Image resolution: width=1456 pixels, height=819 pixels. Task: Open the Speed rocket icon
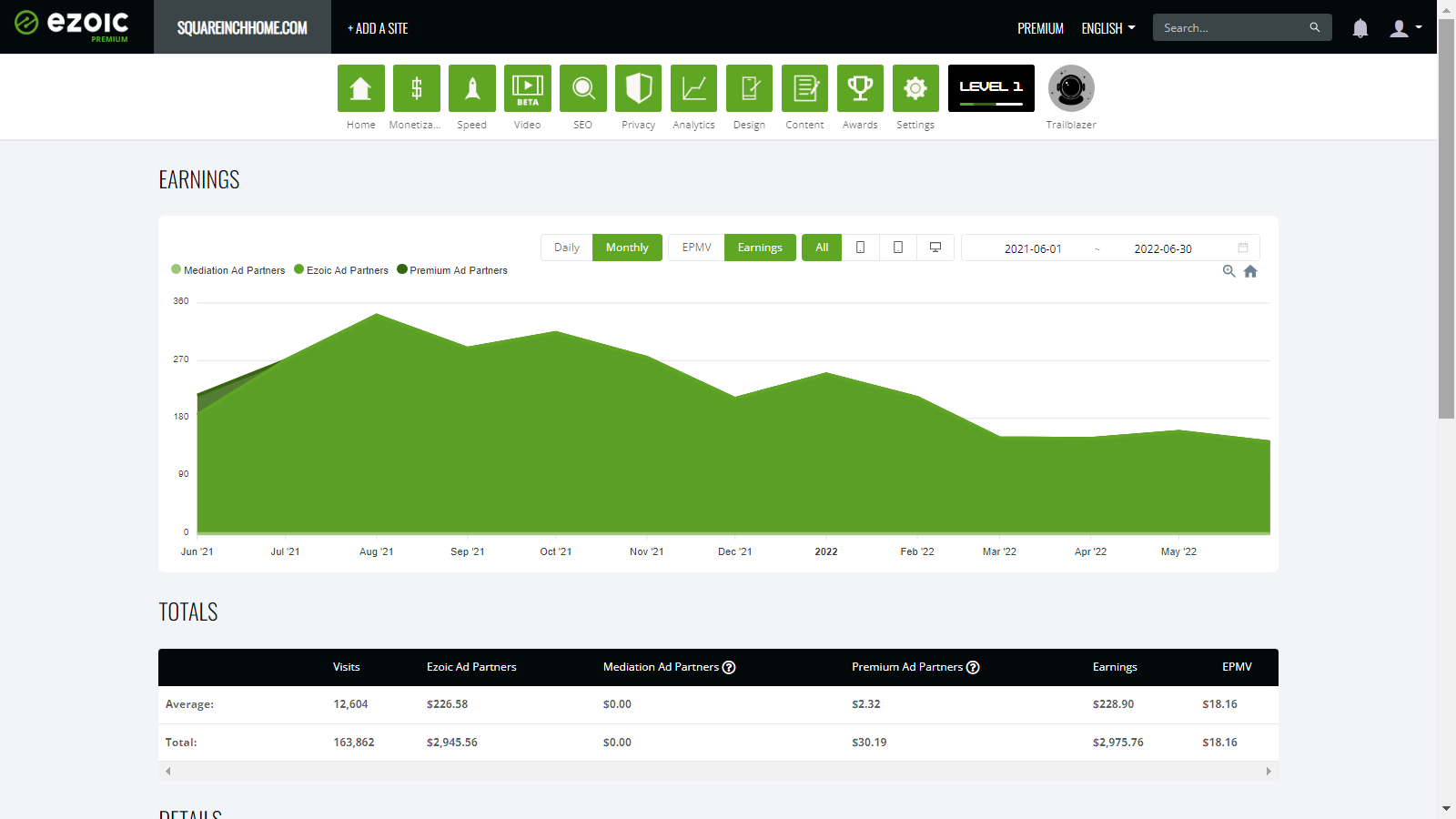click(x=471, y=88)
